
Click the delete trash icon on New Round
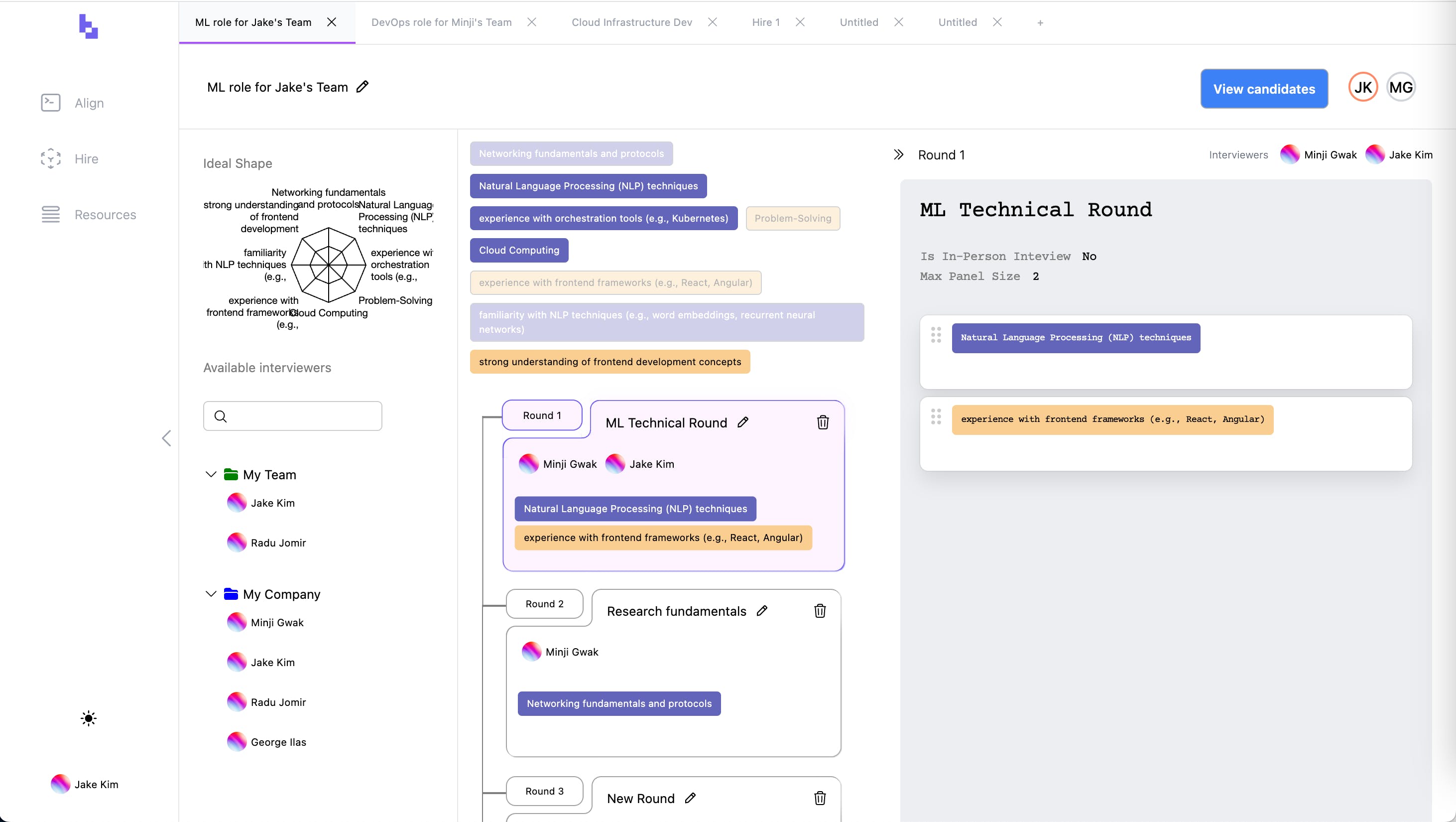pos(820,798)
